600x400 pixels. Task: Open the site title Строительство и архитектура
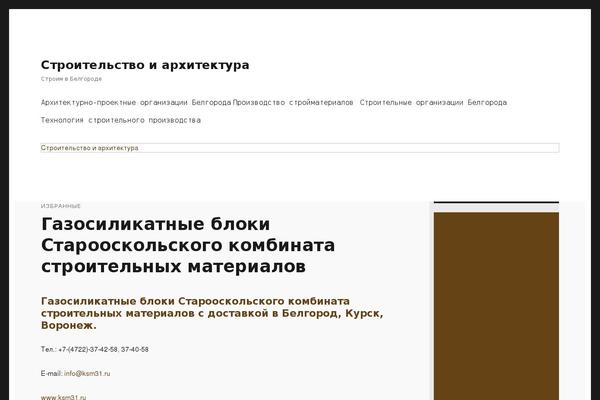[145, 65]
